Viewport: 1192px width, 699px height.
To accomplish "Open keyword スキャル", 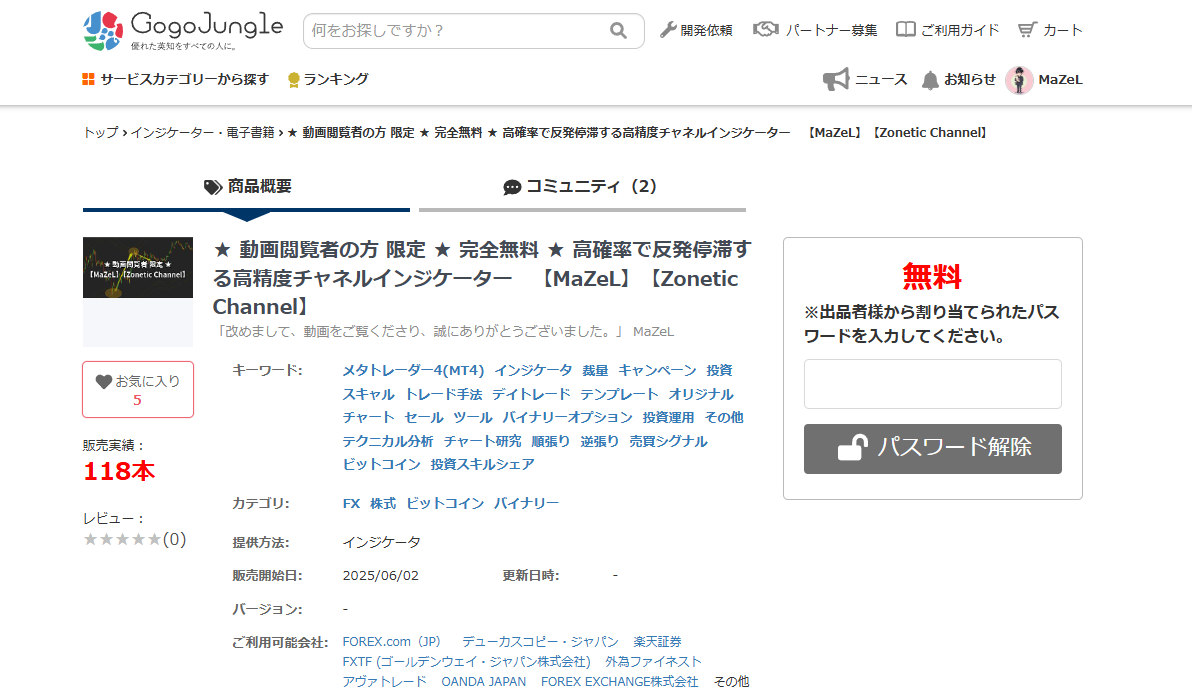I will [368, 395].
